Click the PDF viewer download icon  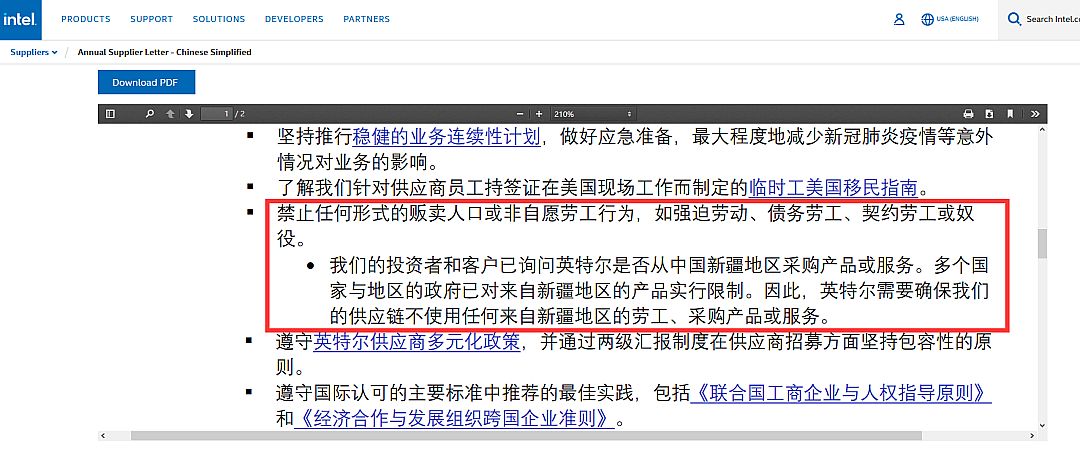click(990, 114)
